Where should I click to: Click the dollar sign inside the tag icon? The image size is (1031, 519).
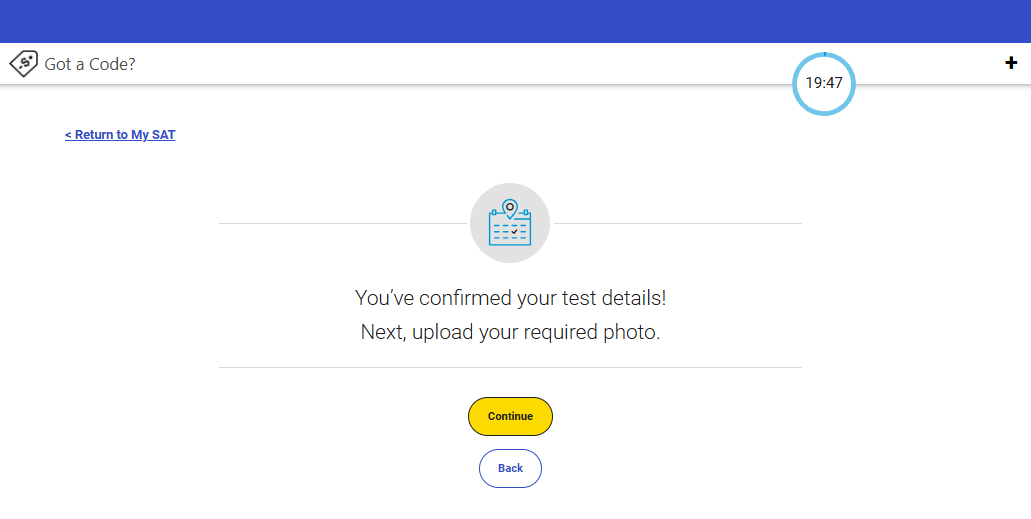point(22,64)
